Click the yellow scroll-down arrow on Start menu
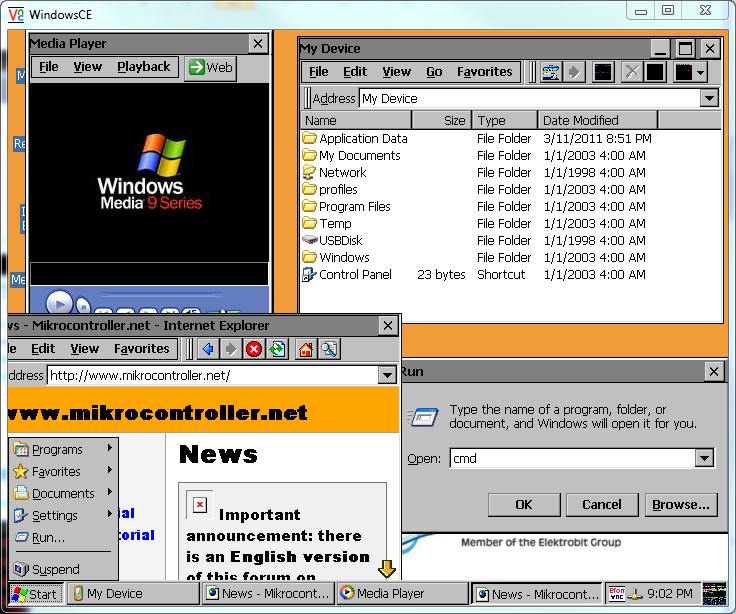 387,569
